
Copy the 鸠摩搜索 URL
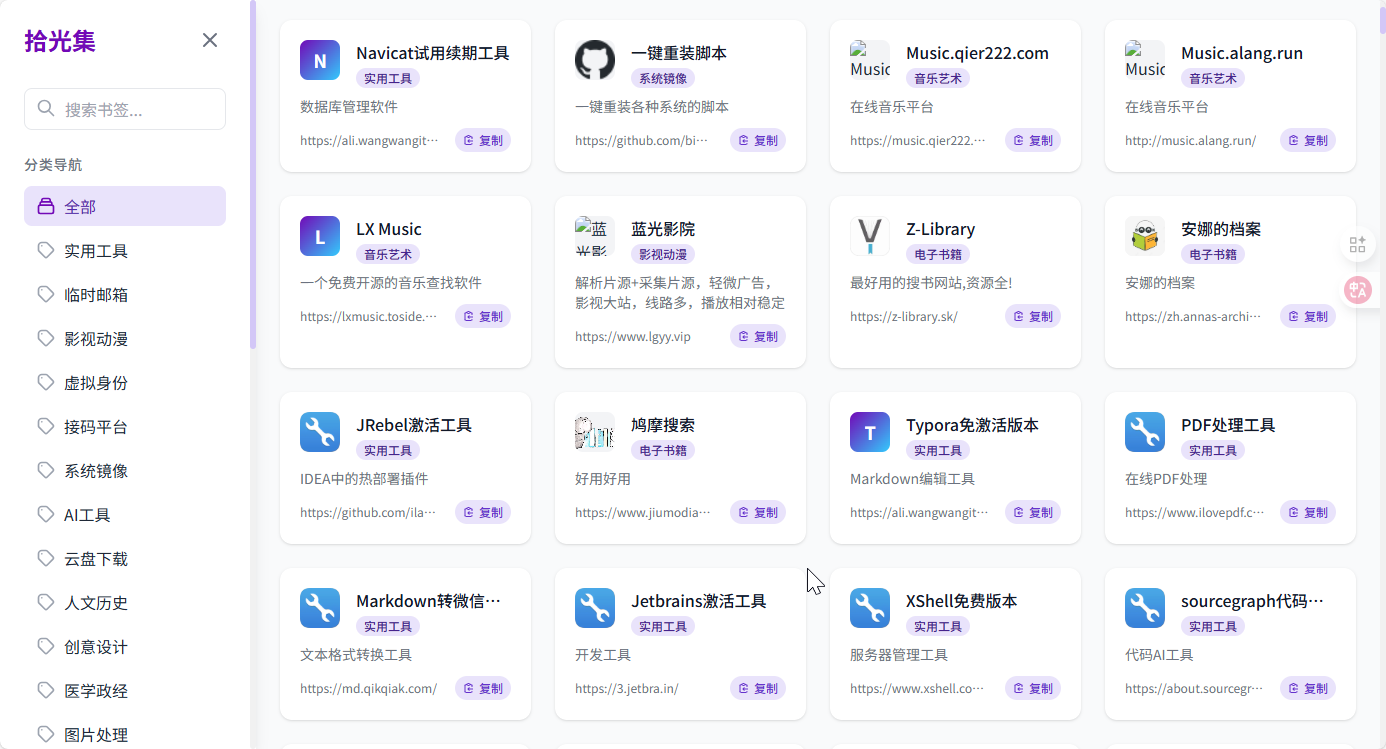(x=758, y=512)
